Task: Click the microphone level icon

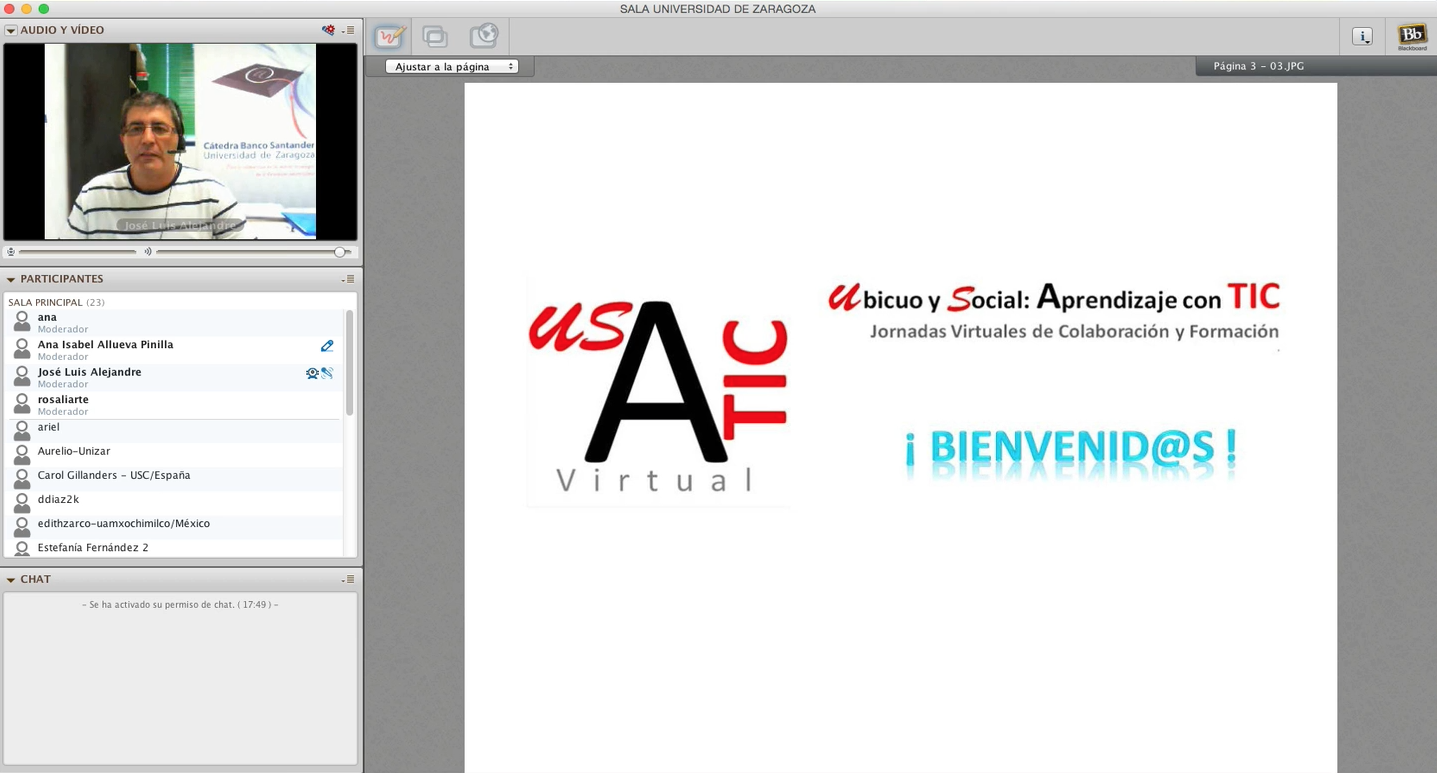Action: (11, 252)
